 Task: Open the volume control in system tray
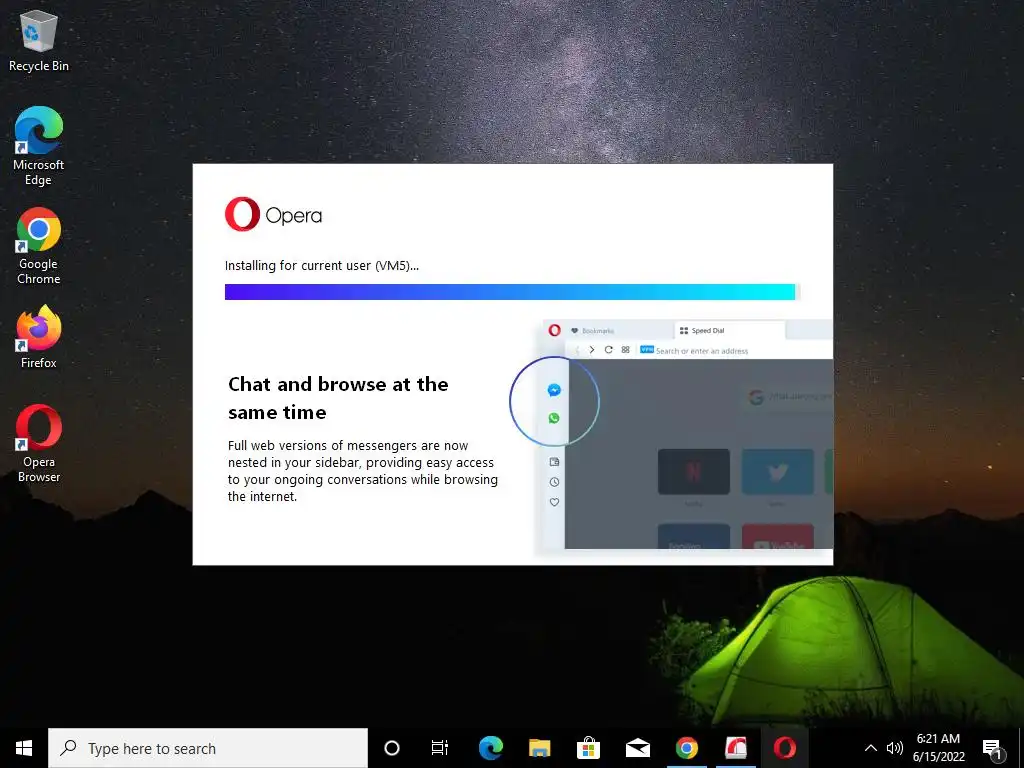[x=895, y=748]
